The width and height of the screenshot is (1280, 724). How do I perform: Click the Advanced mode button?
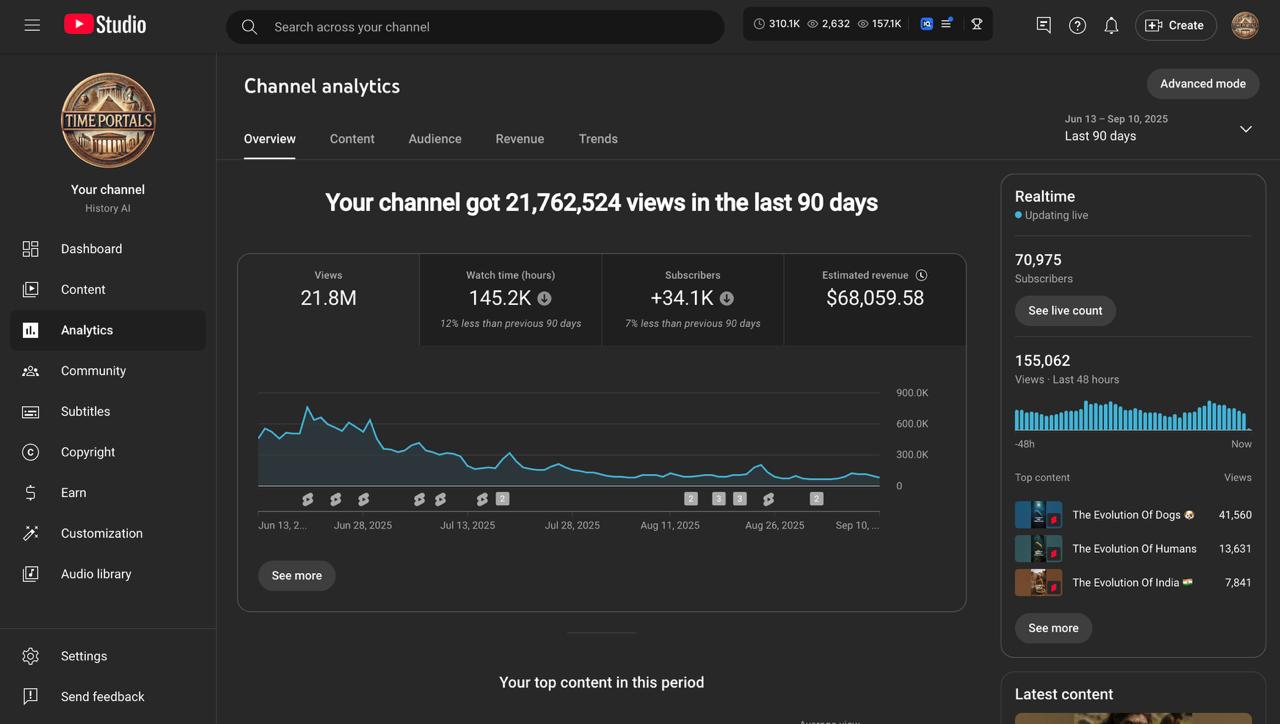coord(1202,84)
